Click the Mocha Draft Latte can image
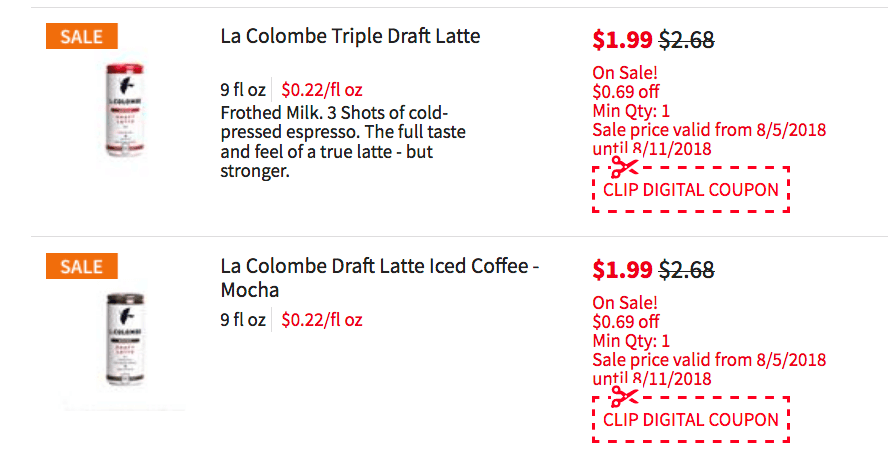 tap(125, 340)
